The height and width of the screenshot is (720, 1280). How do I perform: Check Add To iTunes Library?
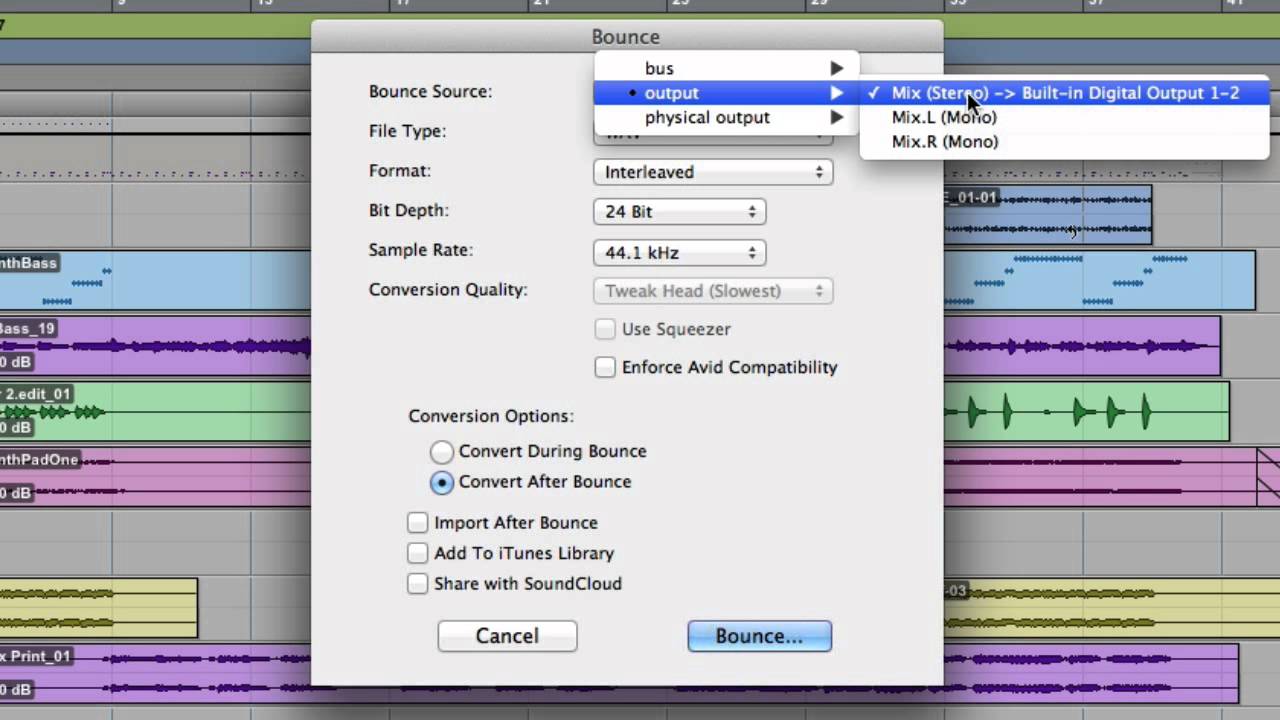pos(417,553)
